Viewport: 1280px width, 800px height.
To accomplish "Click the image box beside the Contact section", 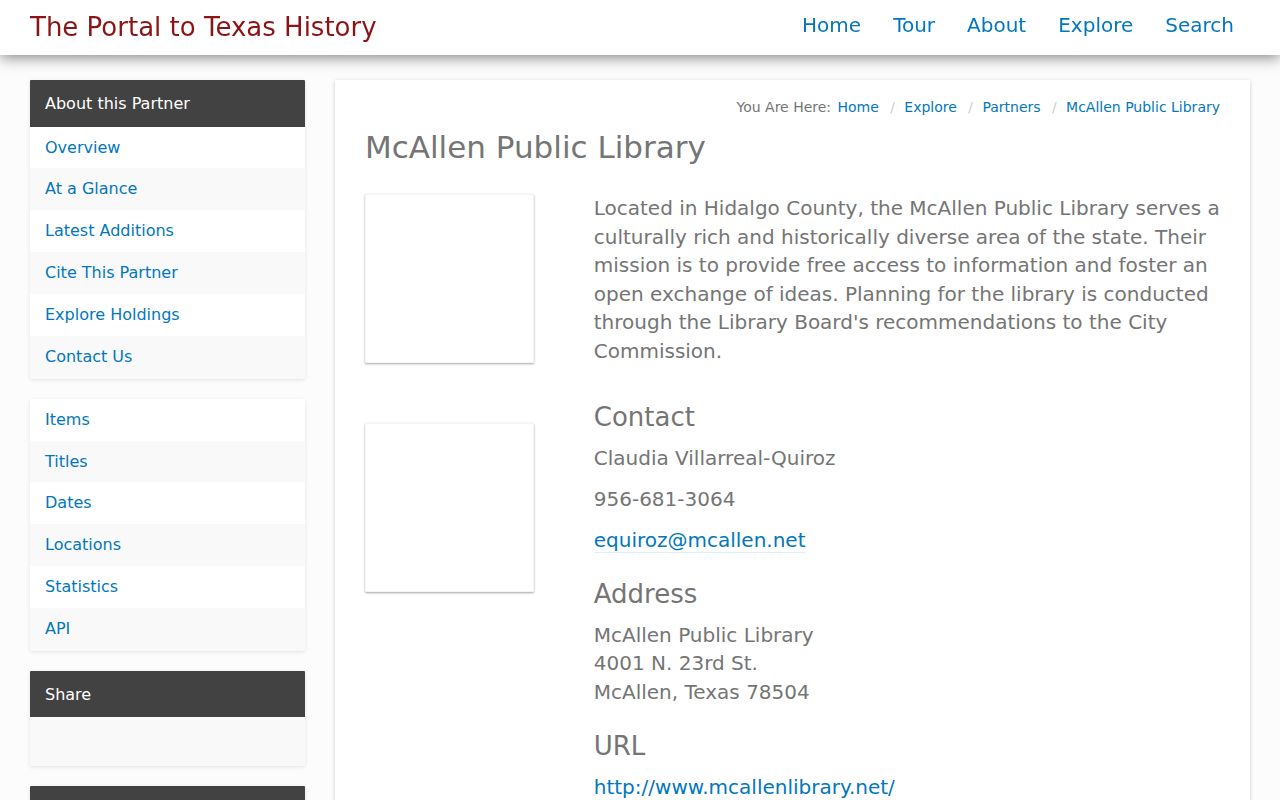I will point(449,507).
